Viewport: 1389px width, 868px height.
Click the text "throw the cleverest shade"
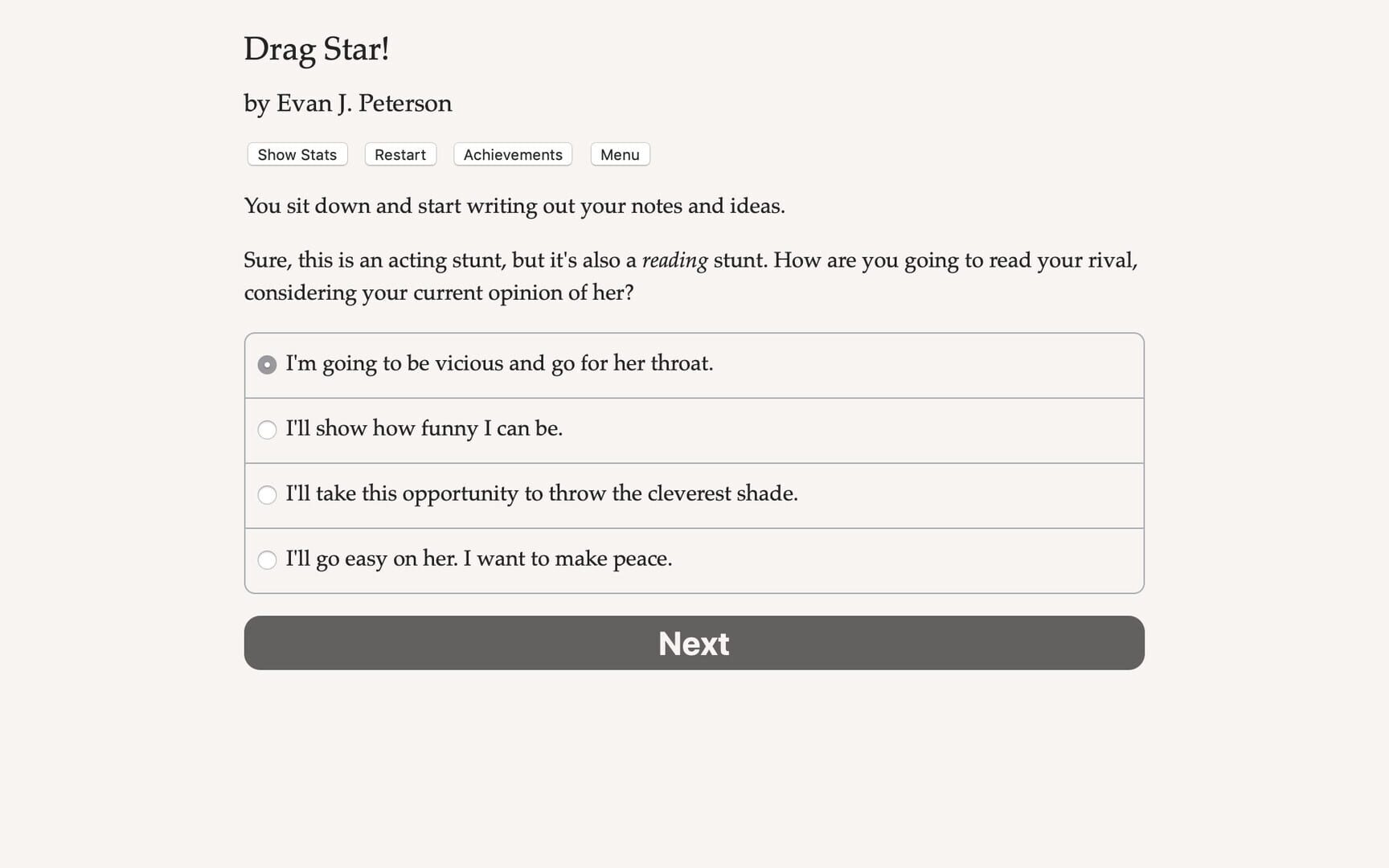pyautogui.click(x=661, y=493)
